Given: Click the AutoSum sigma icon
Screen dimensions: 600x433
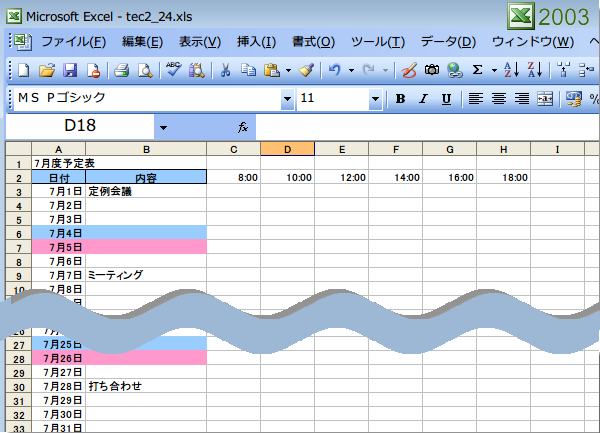Looking at the screenshot, I should (x=477, y=70).
